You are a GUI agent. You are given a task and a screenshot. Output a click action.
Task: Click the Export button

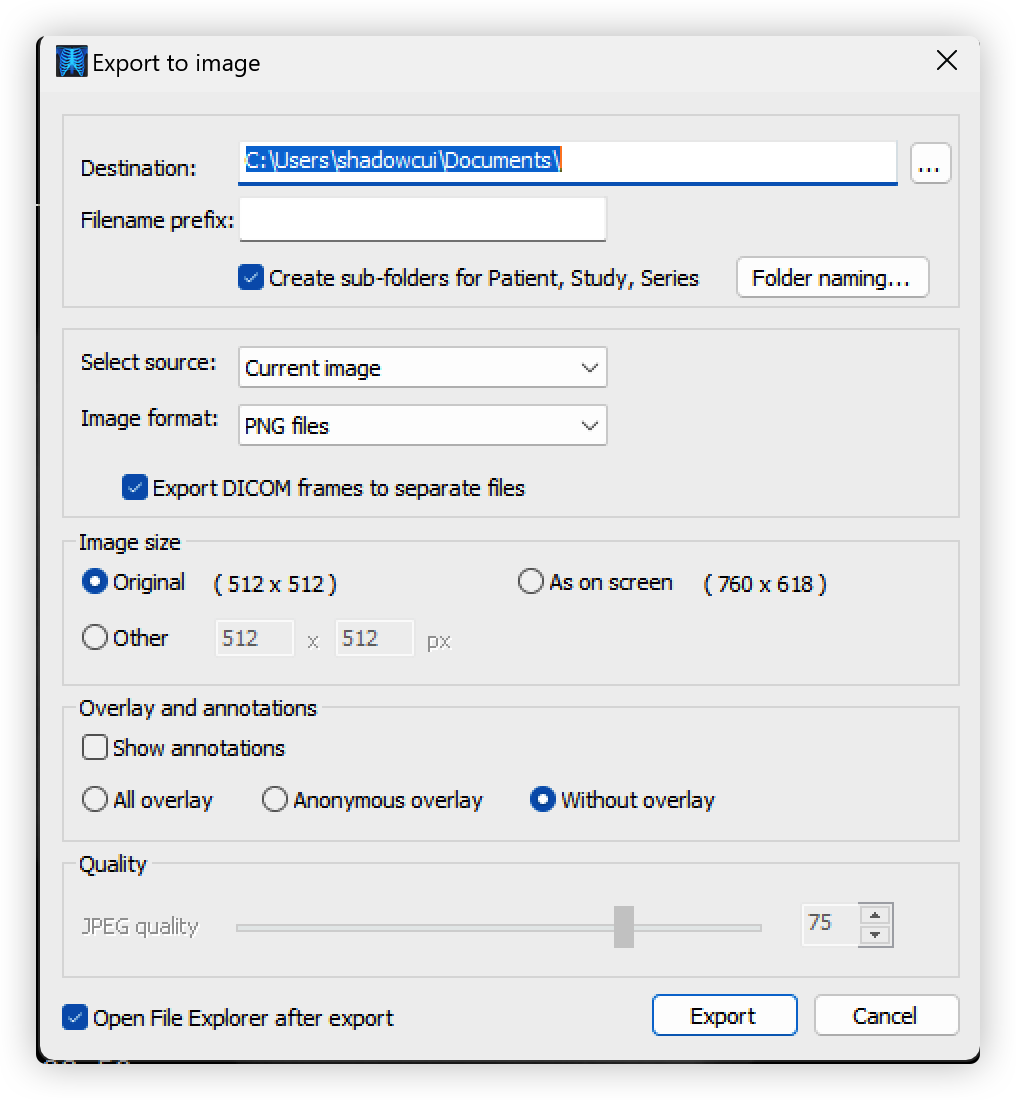pos(724,1015)
